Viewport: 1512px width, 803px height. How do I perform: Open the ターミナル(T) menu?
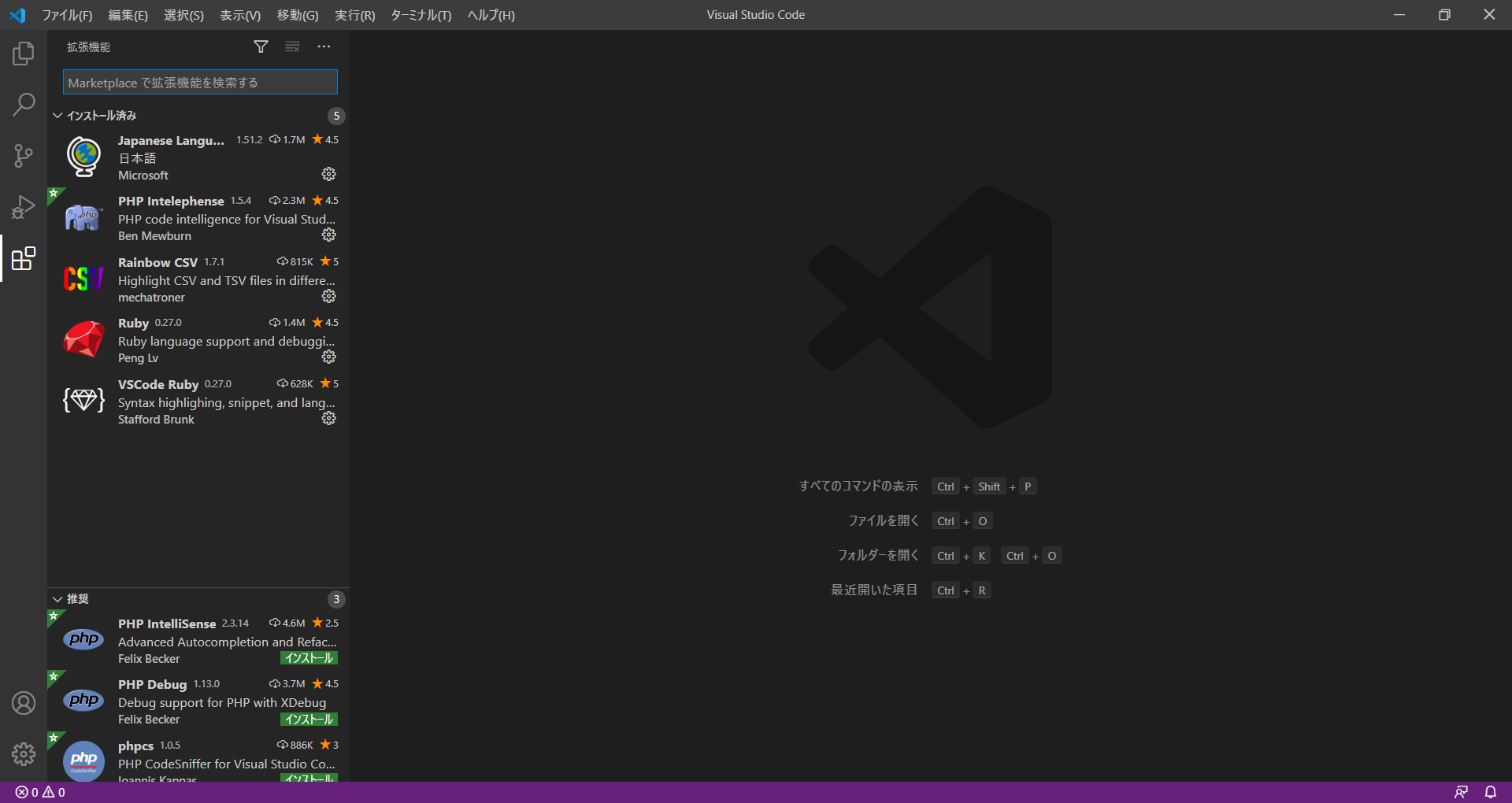421,15
